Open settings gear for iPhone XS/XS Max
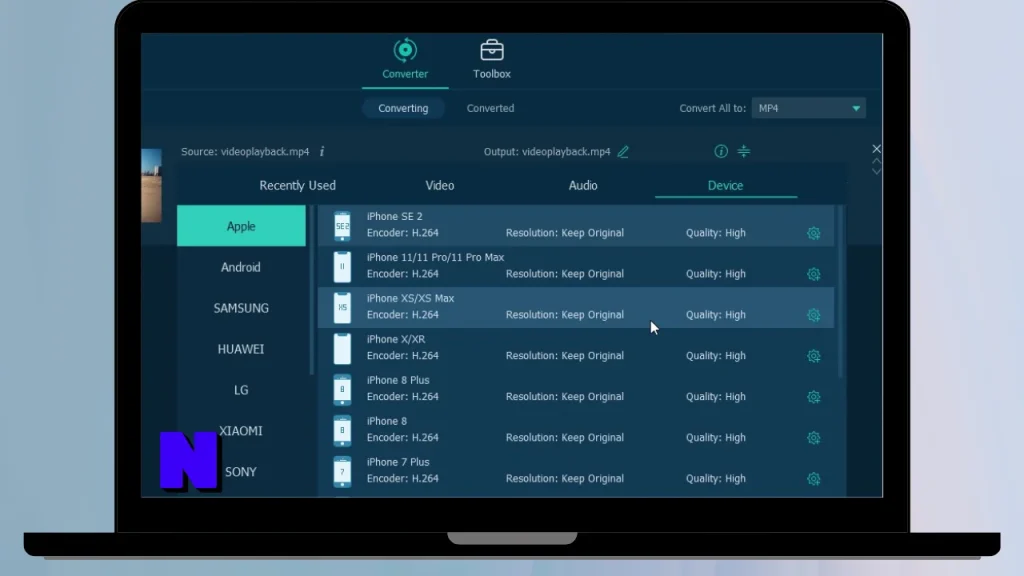Viewport: 1024px width, 576px height. click(x=814, y=315)
